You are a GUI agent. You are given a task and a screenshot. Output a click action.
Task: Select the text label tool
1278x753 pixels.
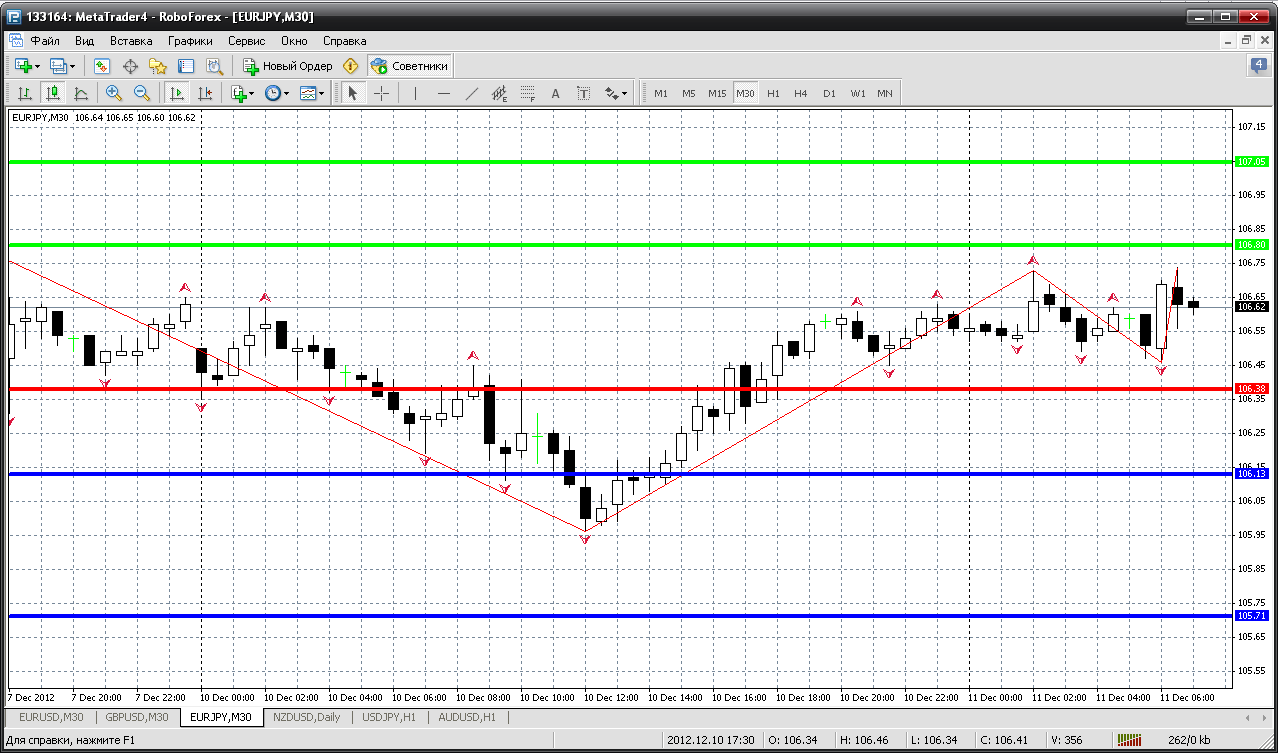click(x=584, y=93)
